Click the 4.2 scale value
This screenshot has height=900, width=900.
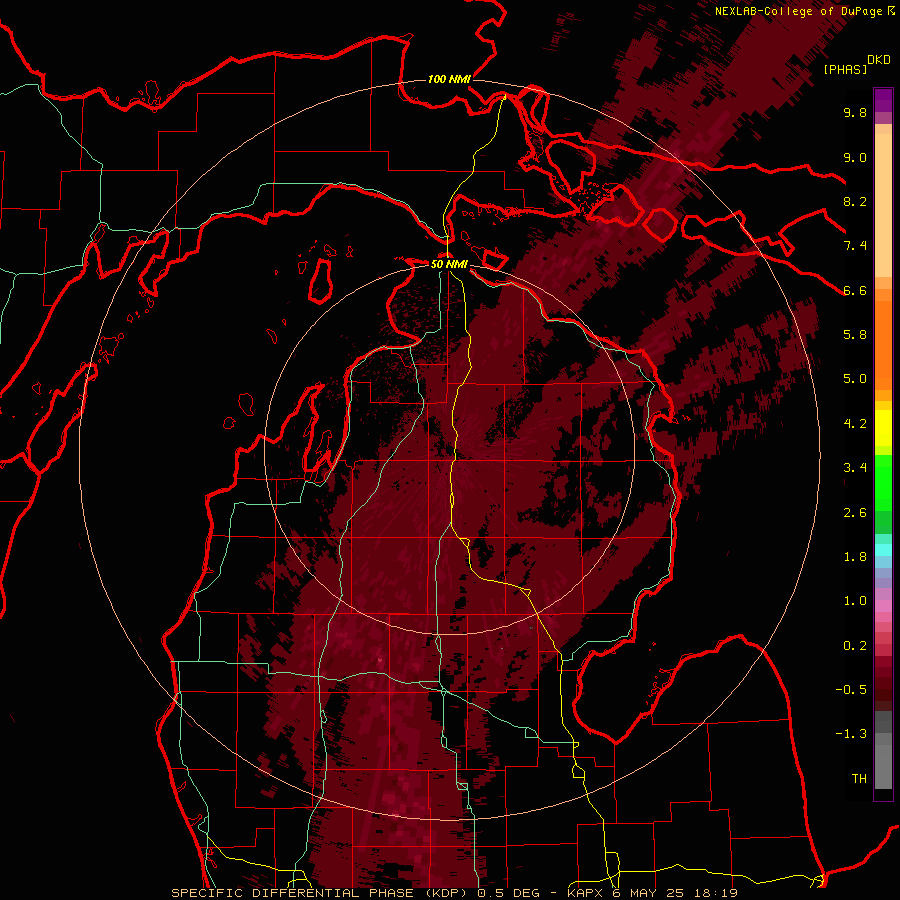point(855,424)
